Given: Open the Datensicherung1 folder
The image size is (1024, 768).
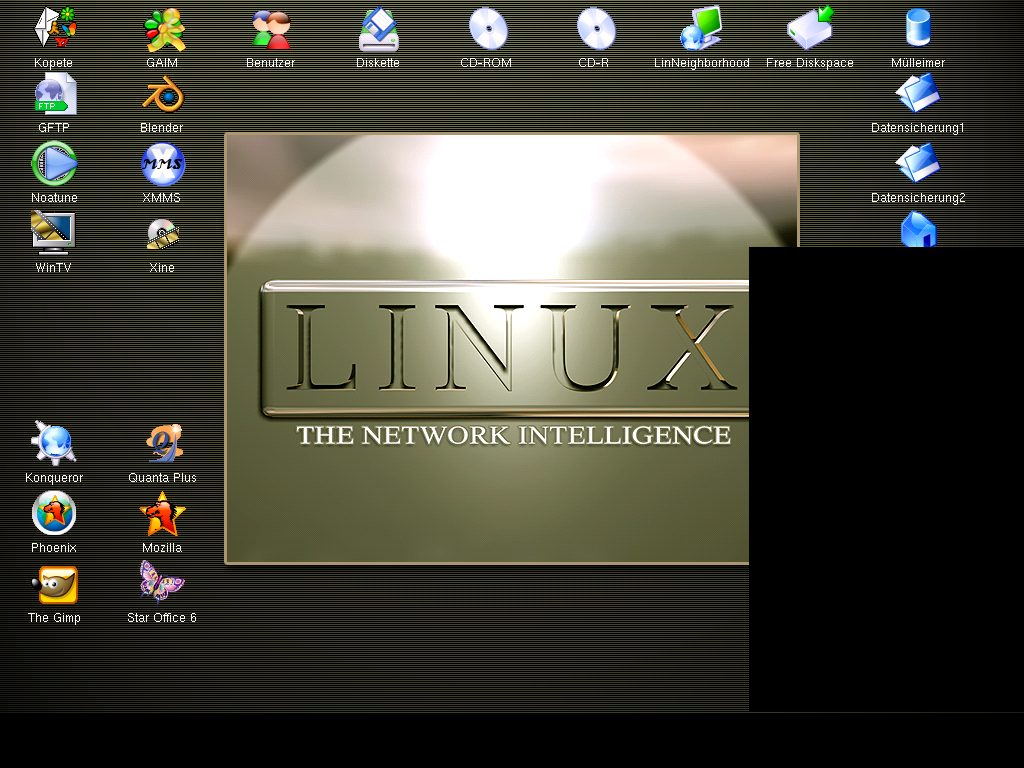Looking at the screenshot, I should pyautogui.click(x=918, y=94).
